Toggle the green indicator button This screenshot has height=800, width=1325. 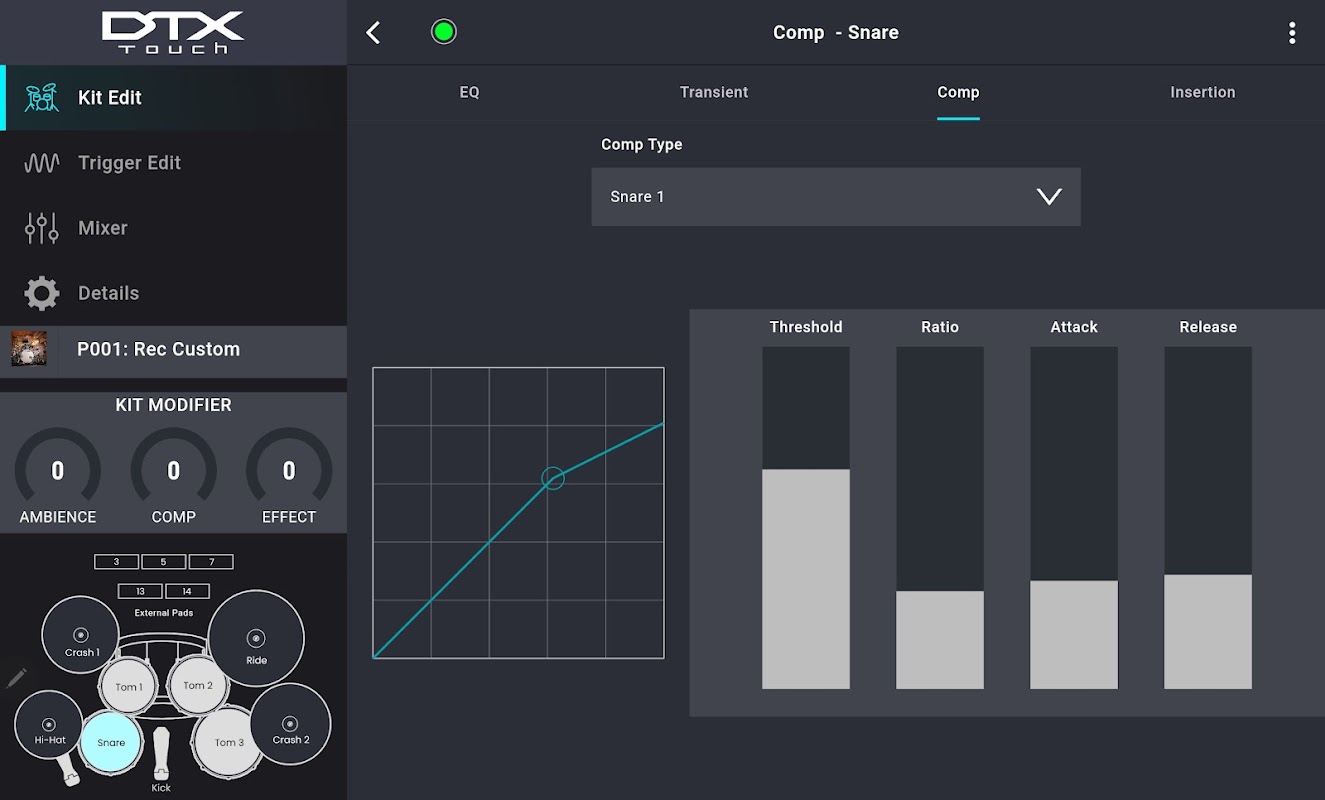(x=443, y=32)
